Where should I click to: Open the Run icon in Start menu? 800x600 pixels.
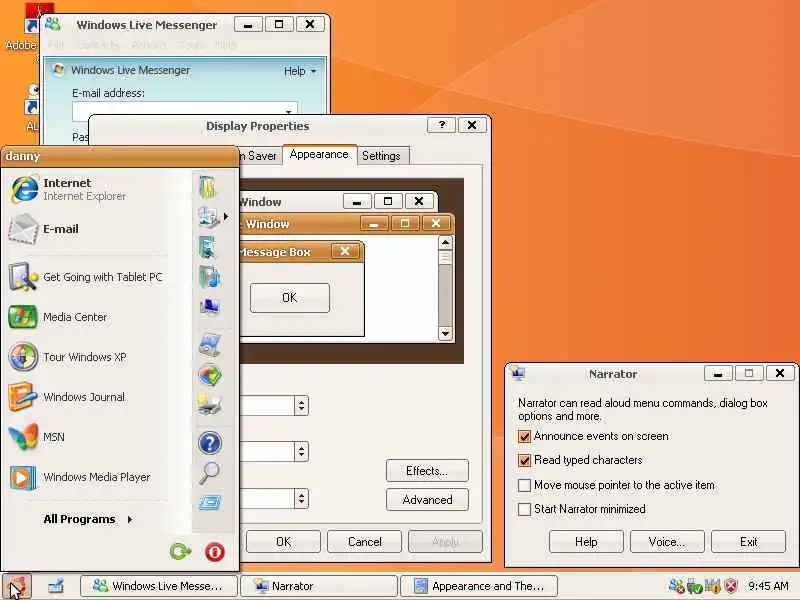[x=209, y=503]
